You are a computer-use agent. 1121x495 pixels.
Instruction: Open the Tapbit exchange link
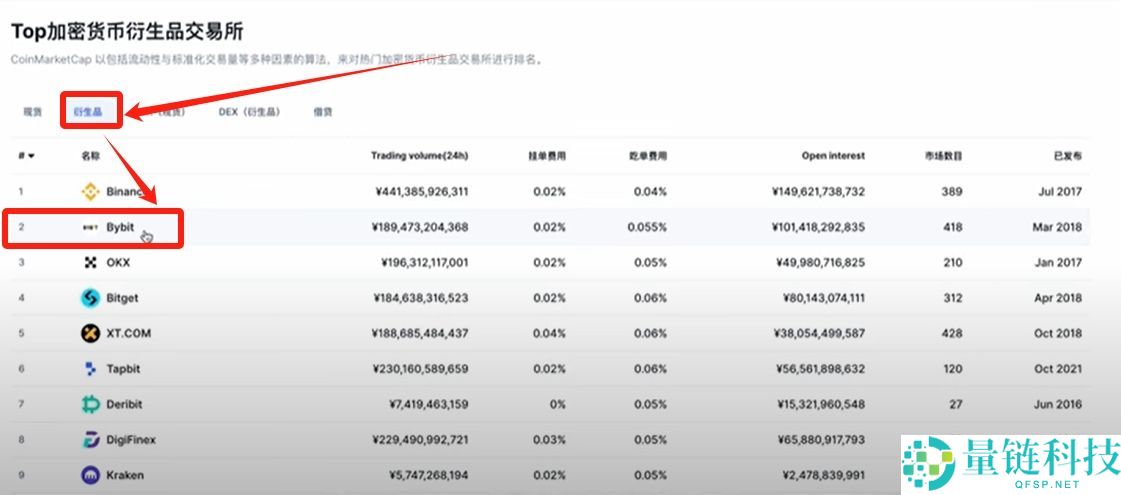coord(123,369)
